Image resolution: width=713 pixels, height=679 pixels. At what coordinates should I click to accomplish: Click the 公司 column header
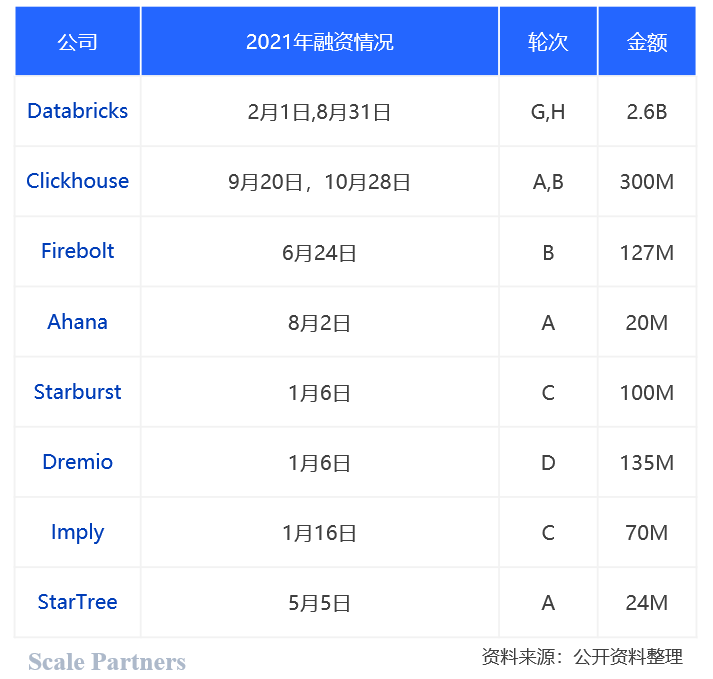point(78,42)
